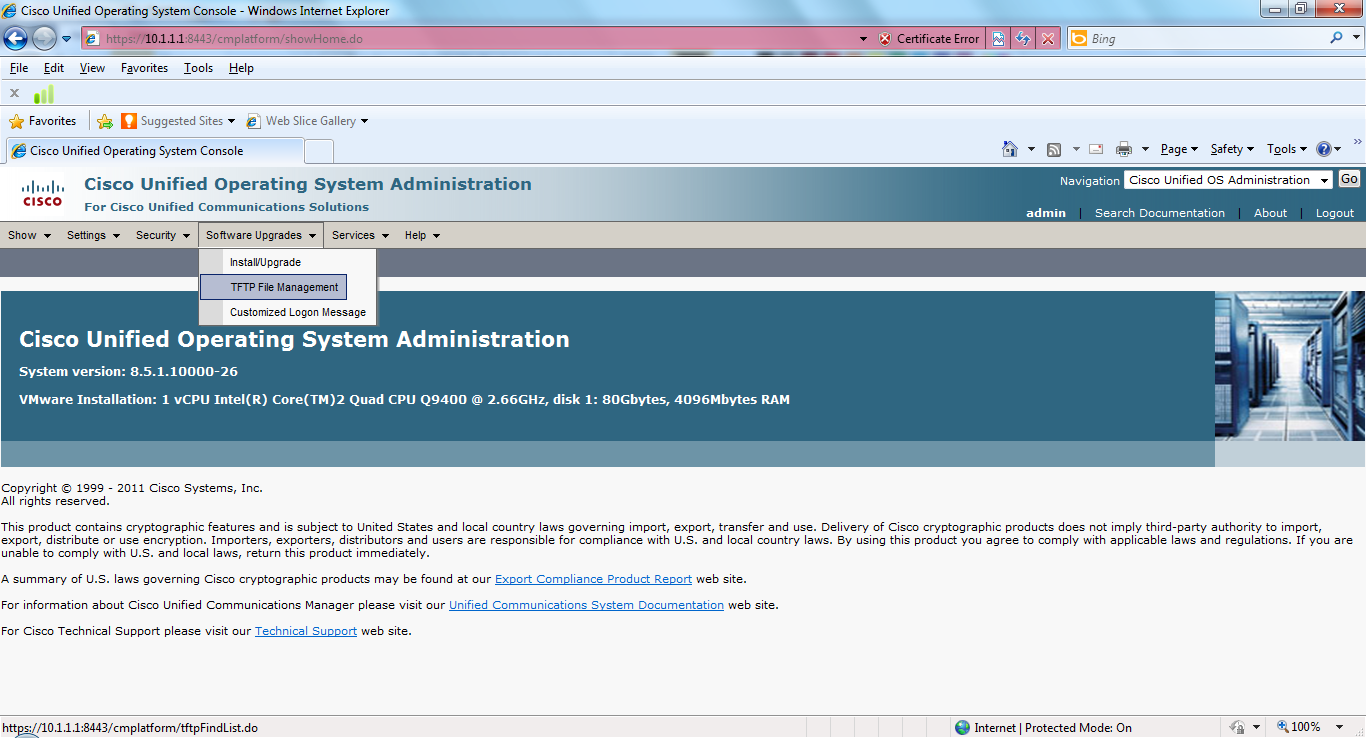Open Unified Communications System Documentation link
The width and height of the screenshot is (1366, 738).
586,605
